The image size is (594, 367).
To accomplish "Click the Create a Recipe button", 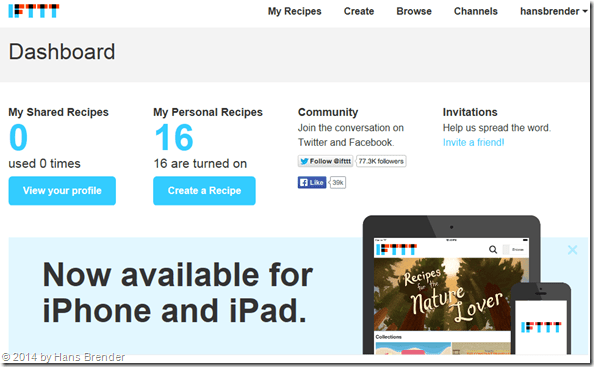I will tap(204, 191).
